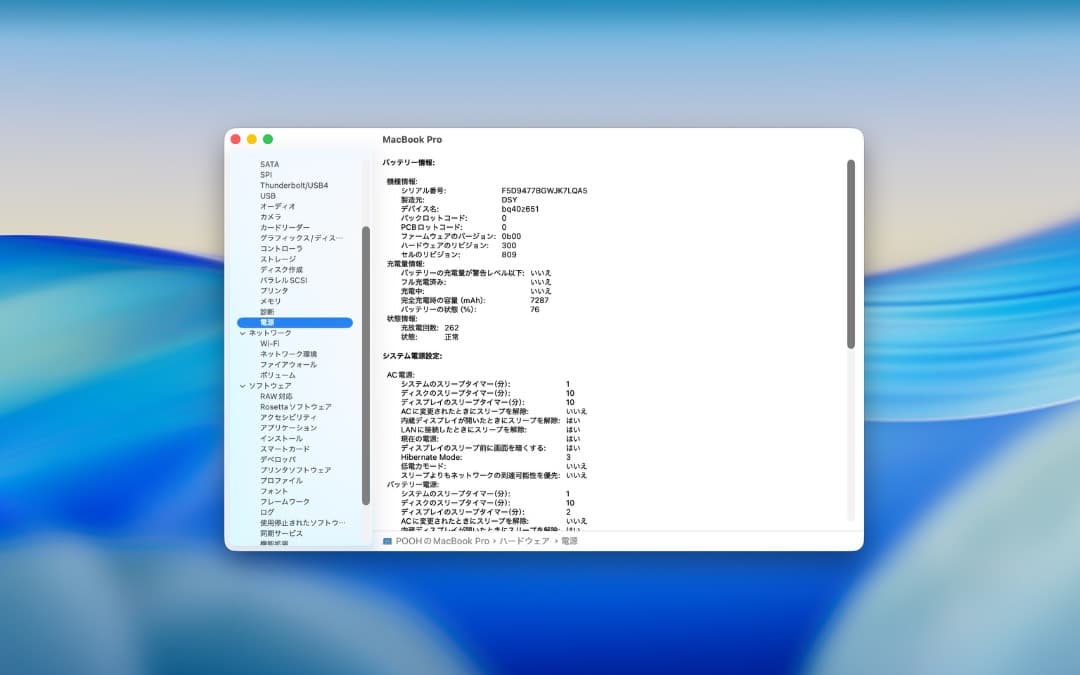Screen dimensions: 1080x675
Task: Collapse the ネットワーク section chevron
Action: click(242, 333)
